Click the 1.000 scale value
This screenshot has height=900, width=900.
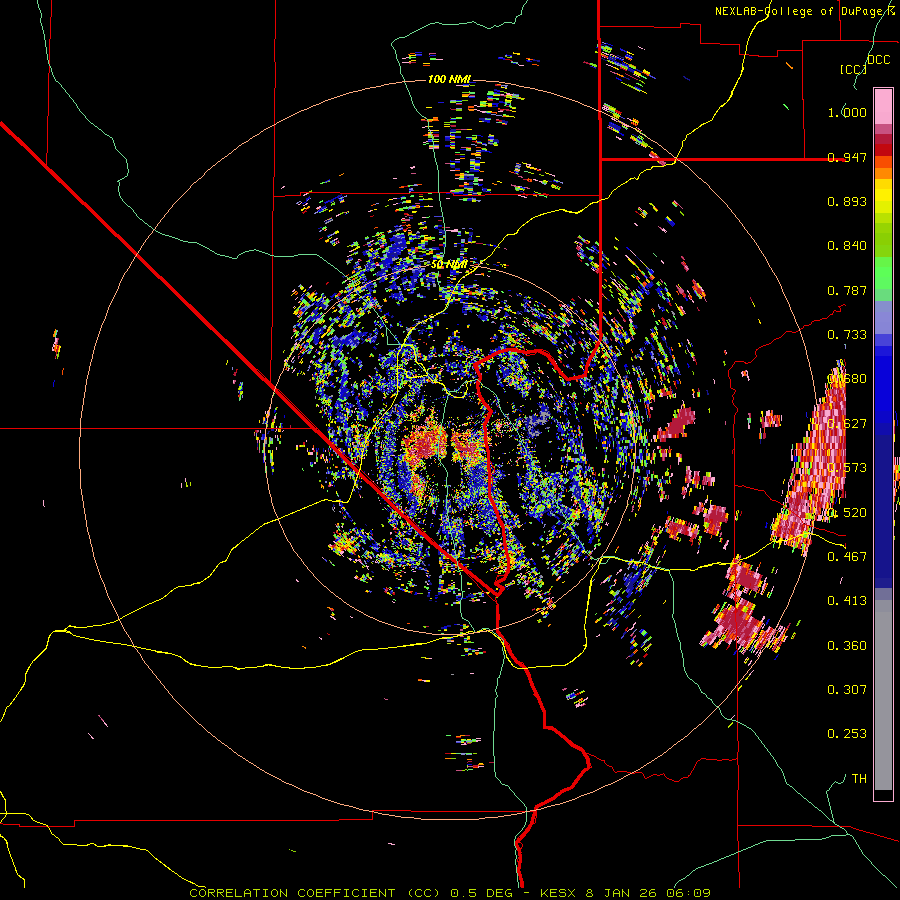pyautogui.click(x=847, y=112)
